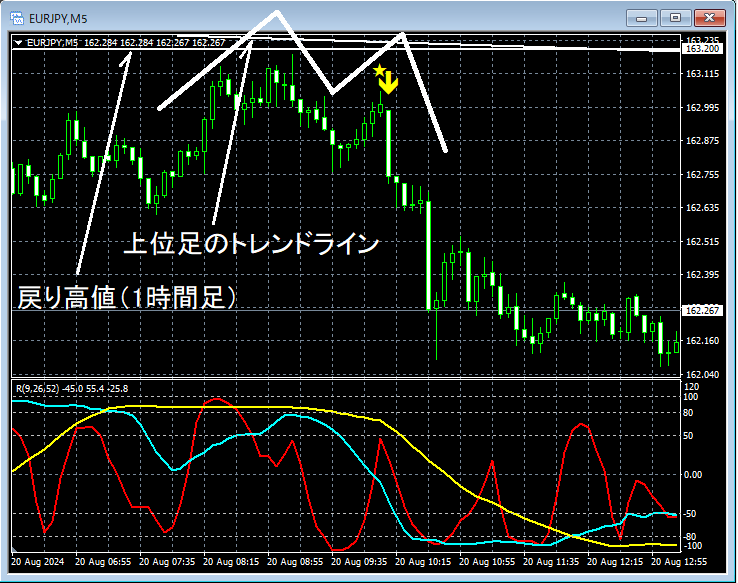Screen dimensions: 738x583
Task: Click the '20 Aug 10:15' time label
Action: point(423,561)
